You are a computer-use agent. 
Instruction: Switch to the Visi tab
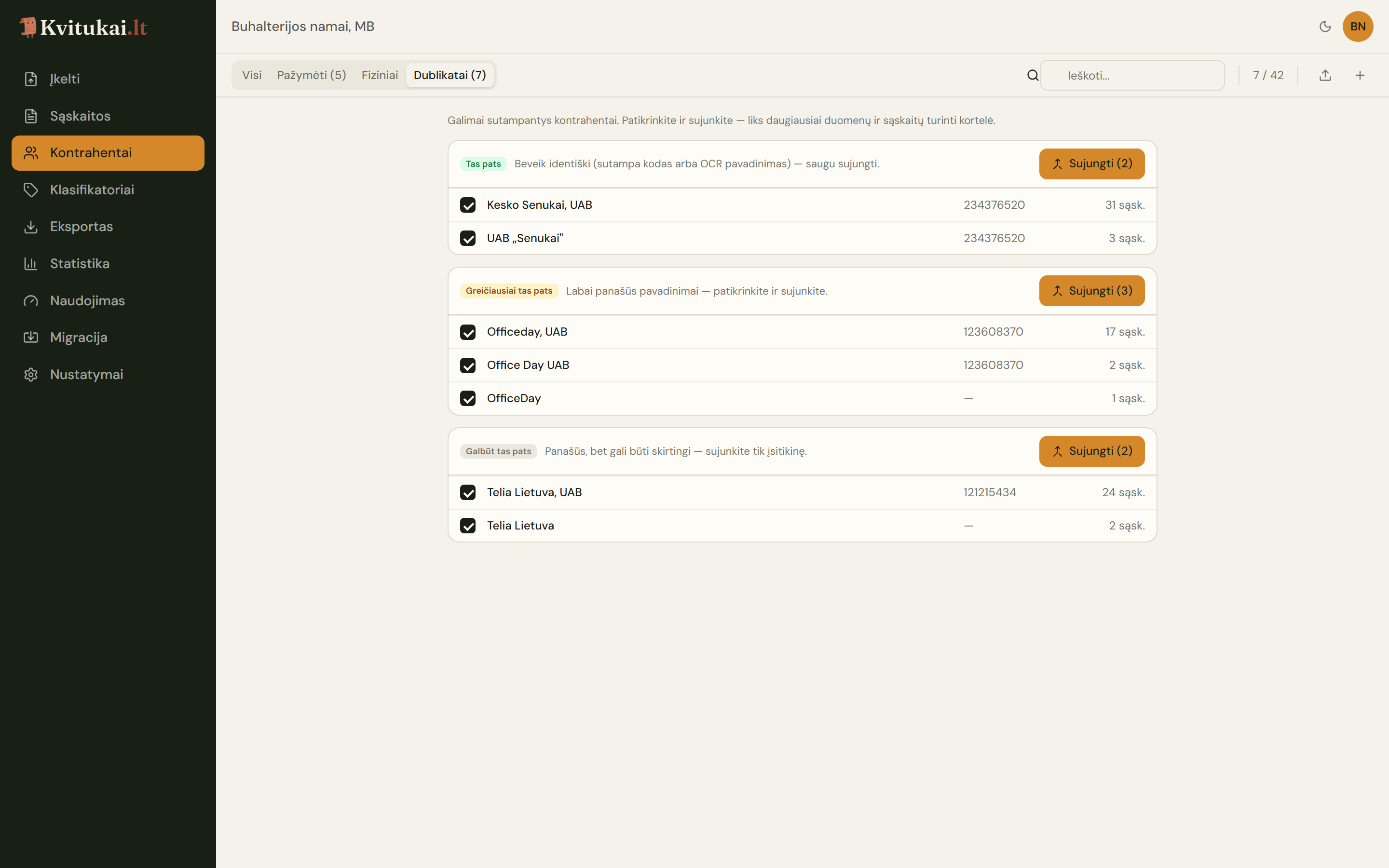[x=252, y=75]
